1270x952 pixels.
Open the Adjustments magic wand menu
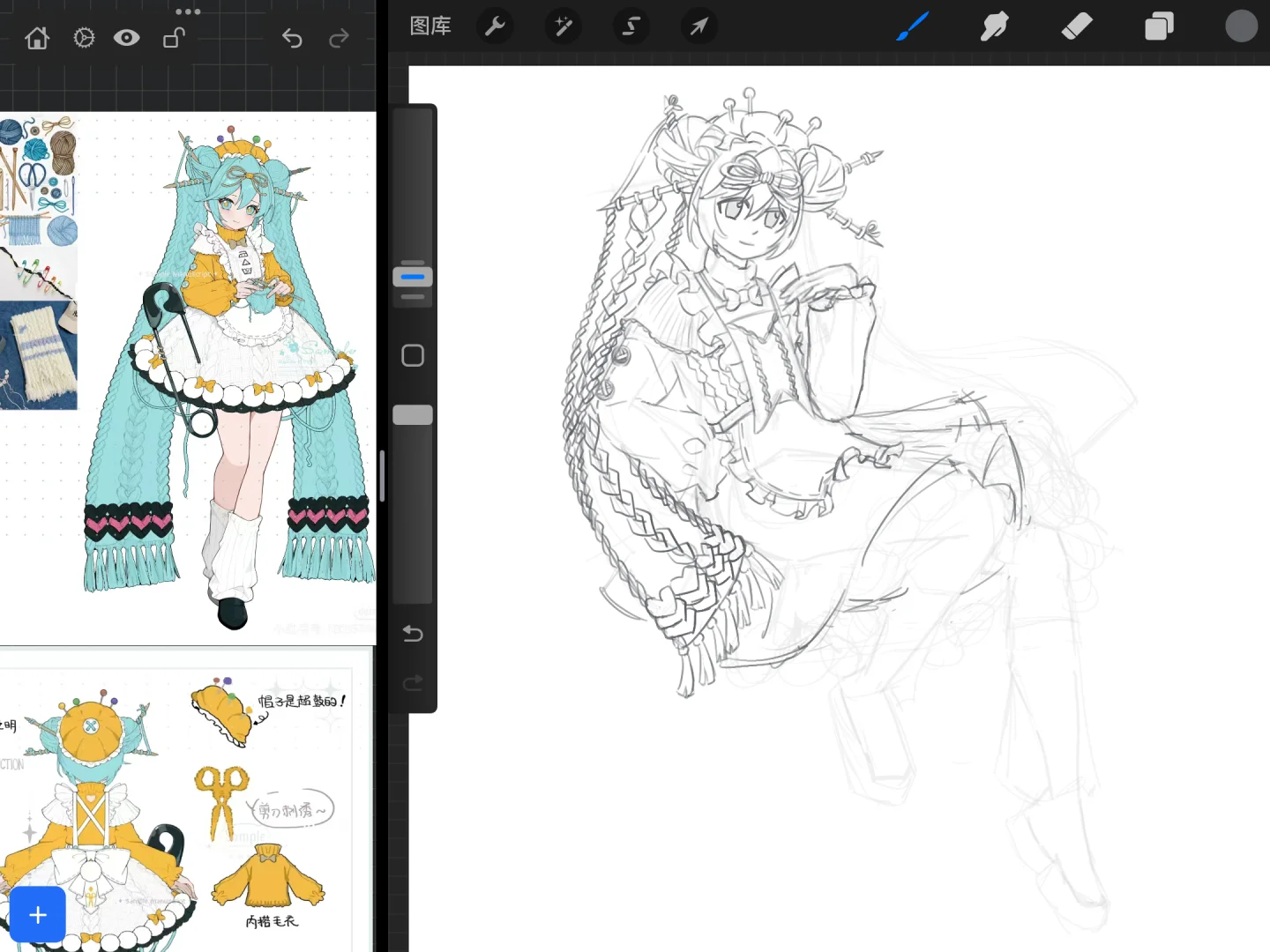(x=563, y=26)
